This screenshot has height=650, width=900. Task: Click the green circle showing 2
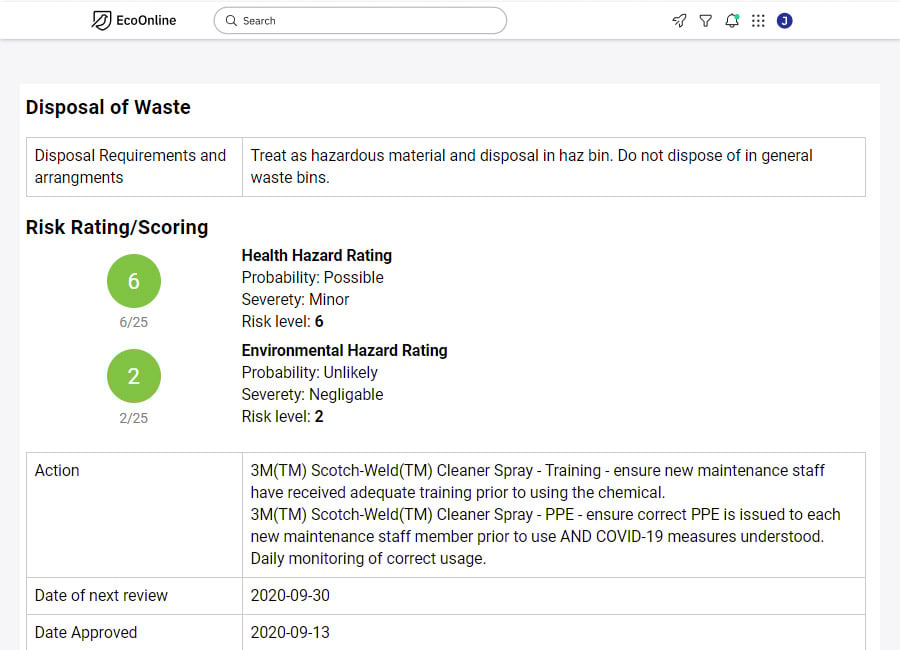[134, 376]
